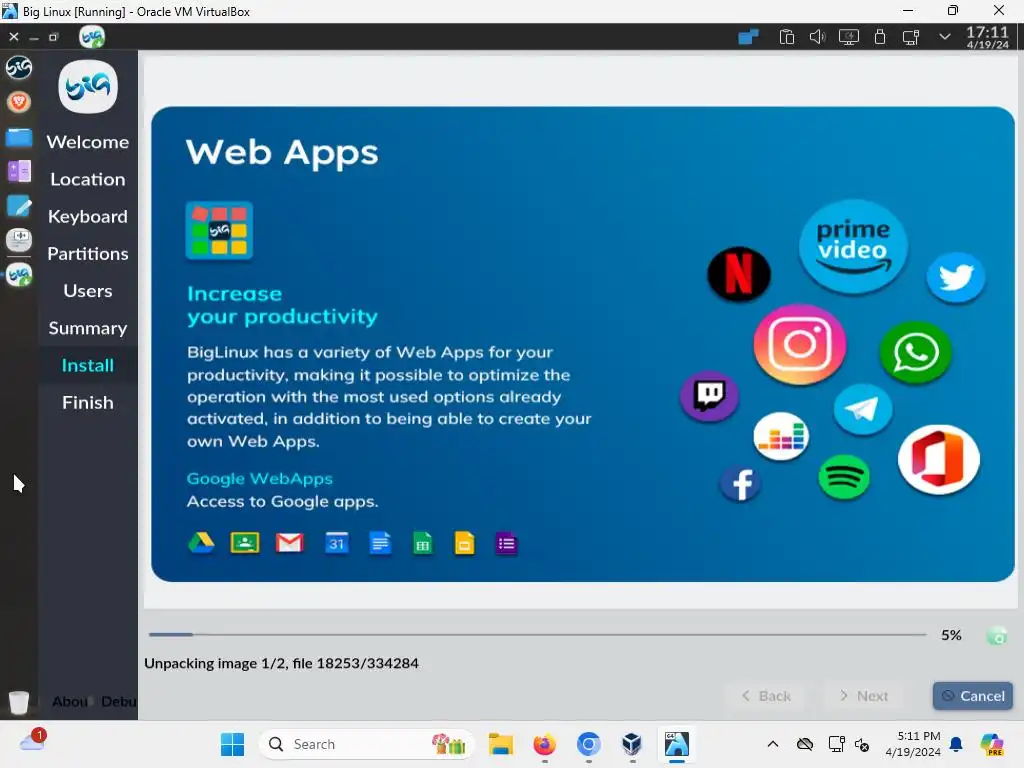Click the Spotify icon
This screenshot has height=768, width=1024.
pyautogui.click(x=843, y=477)
